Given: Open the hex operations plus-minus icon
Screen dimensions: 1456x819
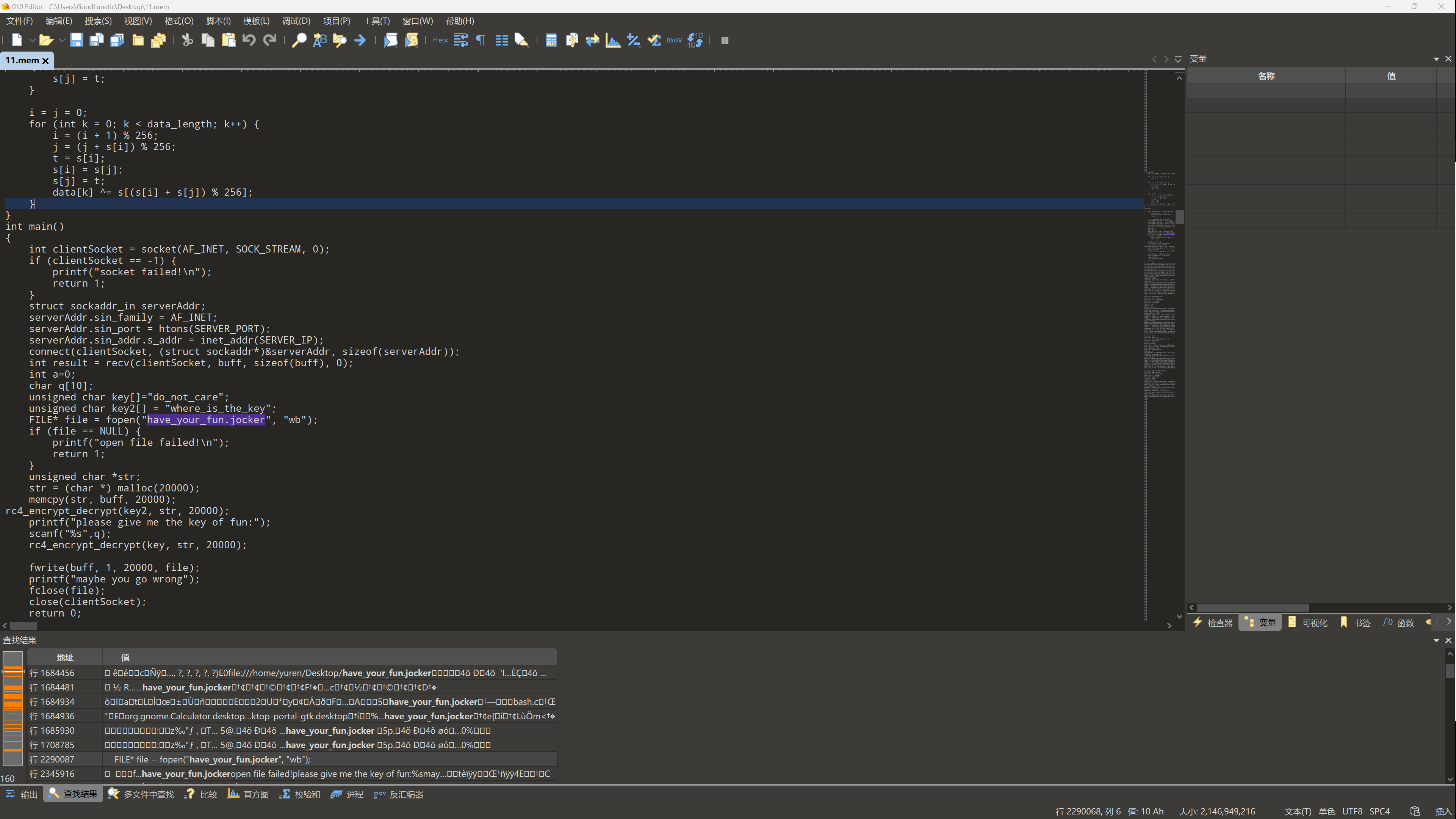Looking at the screenshot, I should 633,40.
